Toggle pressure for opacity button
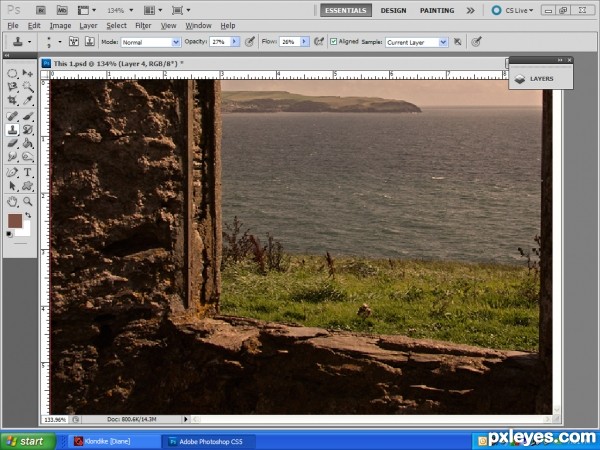The width and height of the screenshot is (600, 450). [249, 42]
